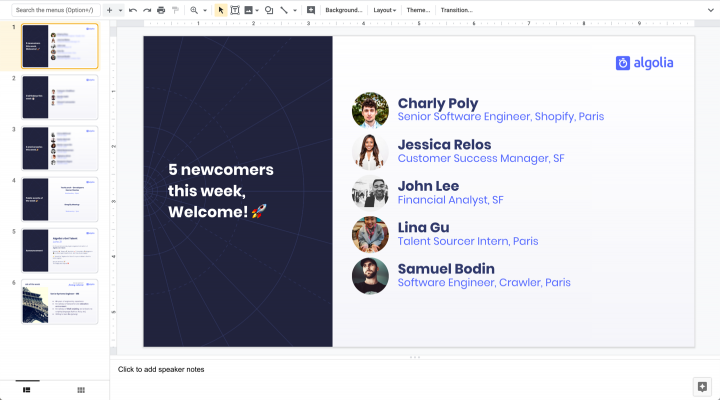Viewport: 720px width, 400px height.
Task: Select slide 3 thumbnail
Action: pos(60,148)
